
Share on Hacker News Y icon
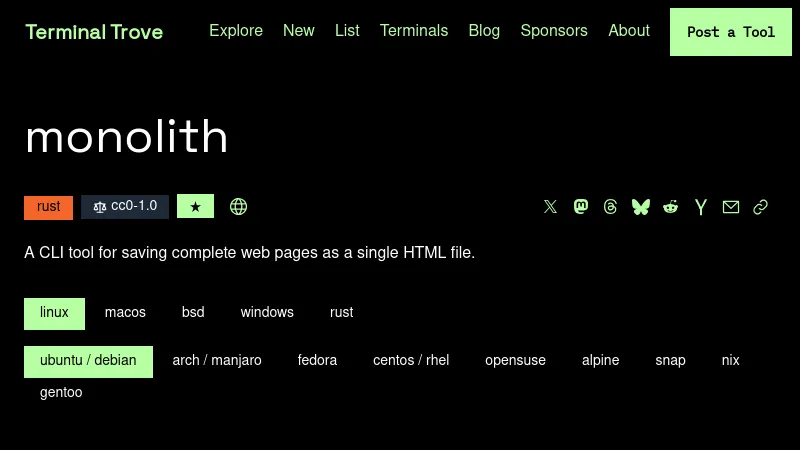[x=701, y=207]
